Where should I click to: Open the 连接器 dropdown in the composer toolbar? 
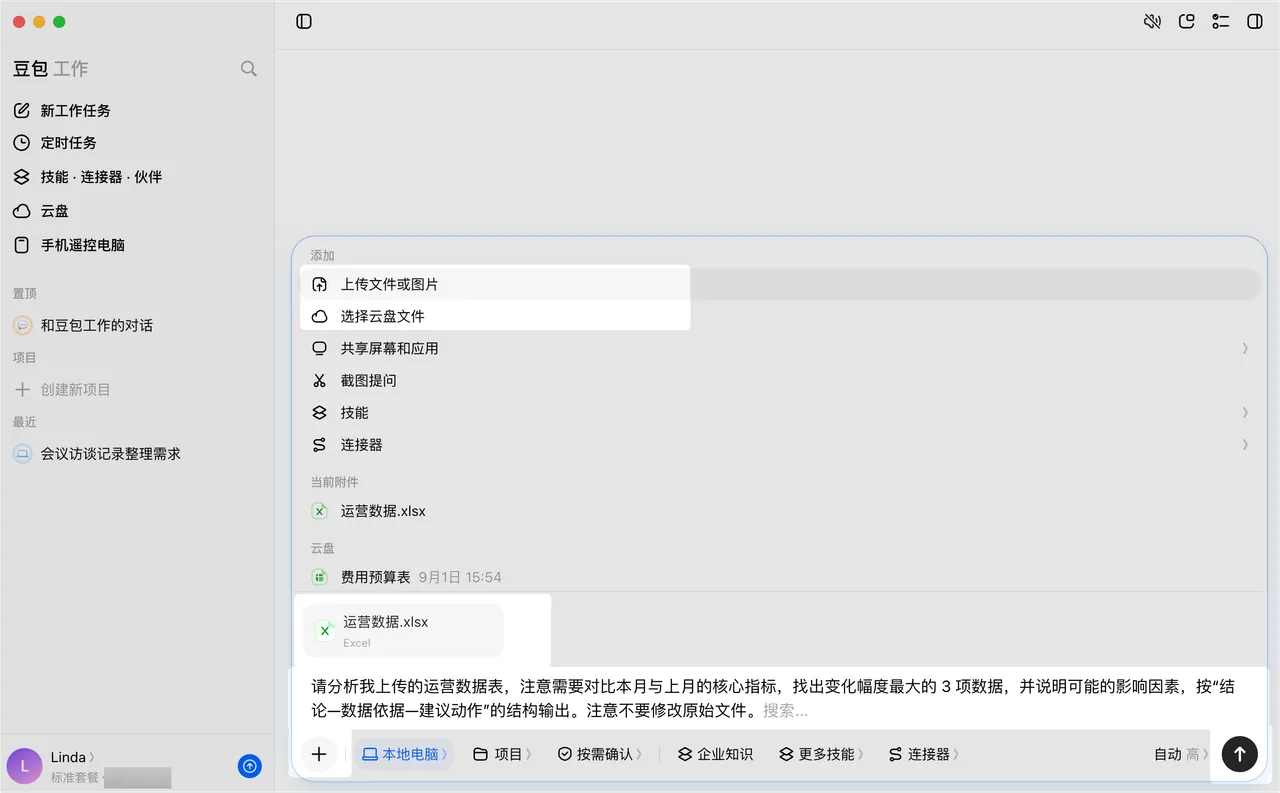click(x=924, y=754)
